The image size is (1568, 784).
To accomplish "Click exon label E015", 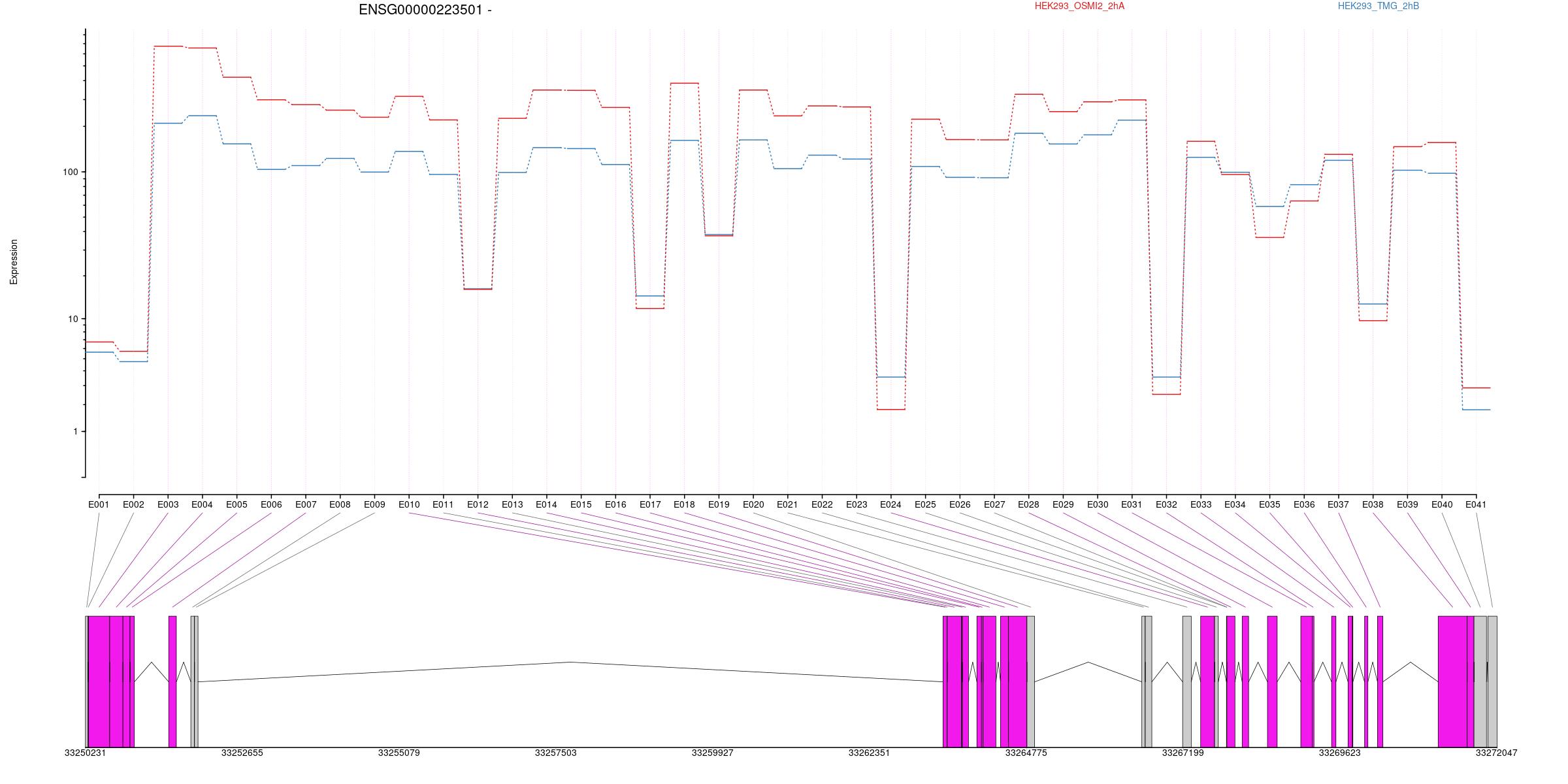I will click(x=581, y=504).
